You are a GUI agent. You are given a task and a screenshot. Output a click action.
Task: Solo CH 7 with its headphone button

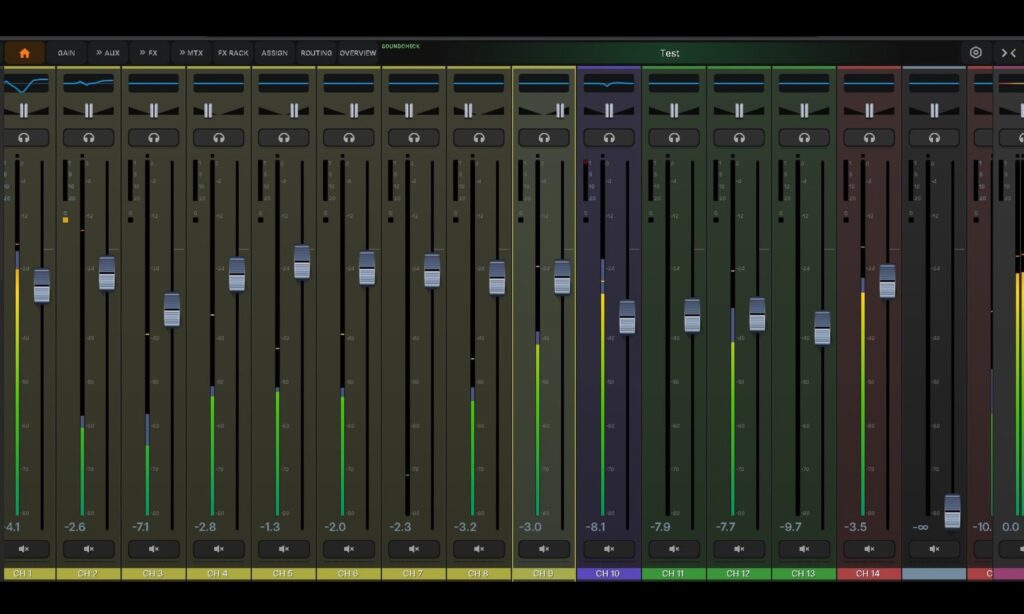(413, 137)
